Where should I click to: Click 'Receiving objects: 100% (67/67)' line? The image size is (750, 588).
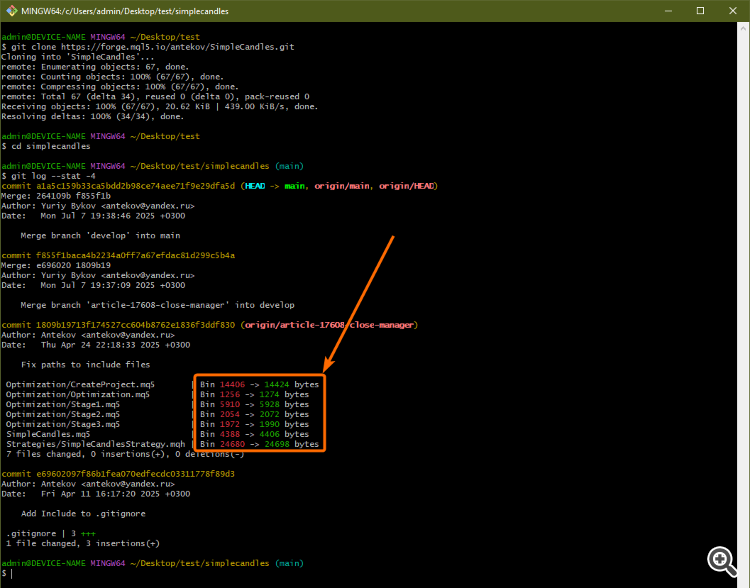(160, 107)
